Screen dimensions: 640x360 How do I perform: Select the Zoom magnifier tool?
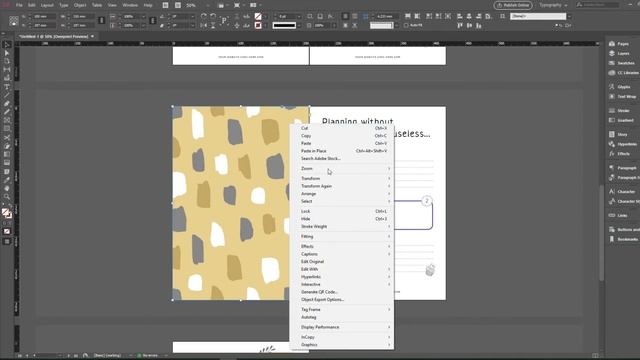[7, 197]
